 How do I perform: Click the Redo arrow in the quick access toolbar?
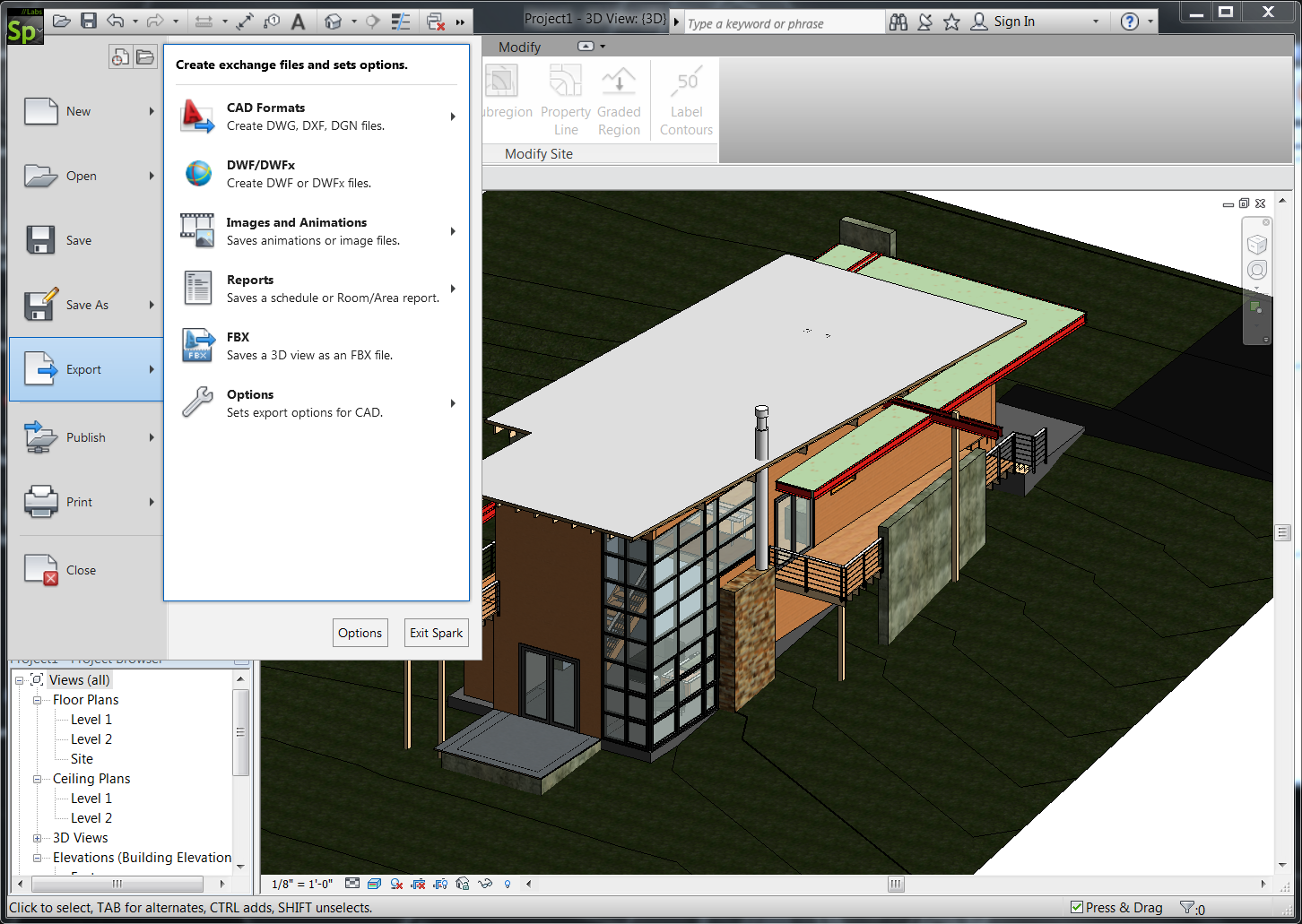[x=155, y=21]
